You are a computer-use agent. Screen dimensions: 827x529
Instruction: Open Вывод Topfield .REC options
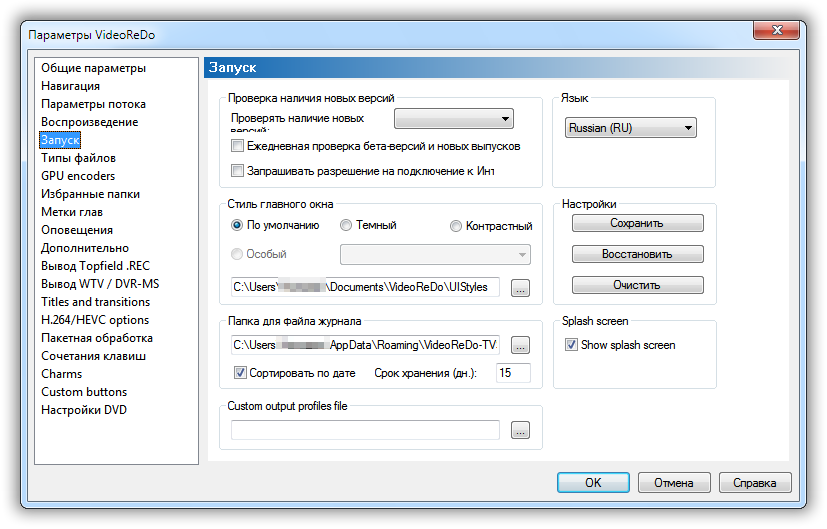pyautogui.click(x=95, y=265)
